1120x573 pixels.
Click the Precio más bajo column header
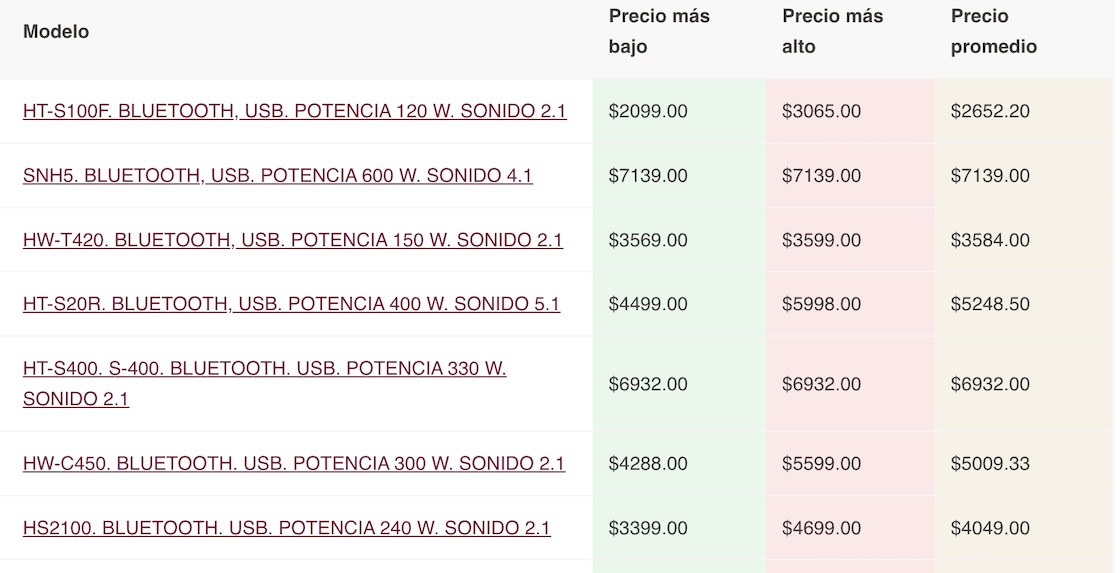coord(658,32)
